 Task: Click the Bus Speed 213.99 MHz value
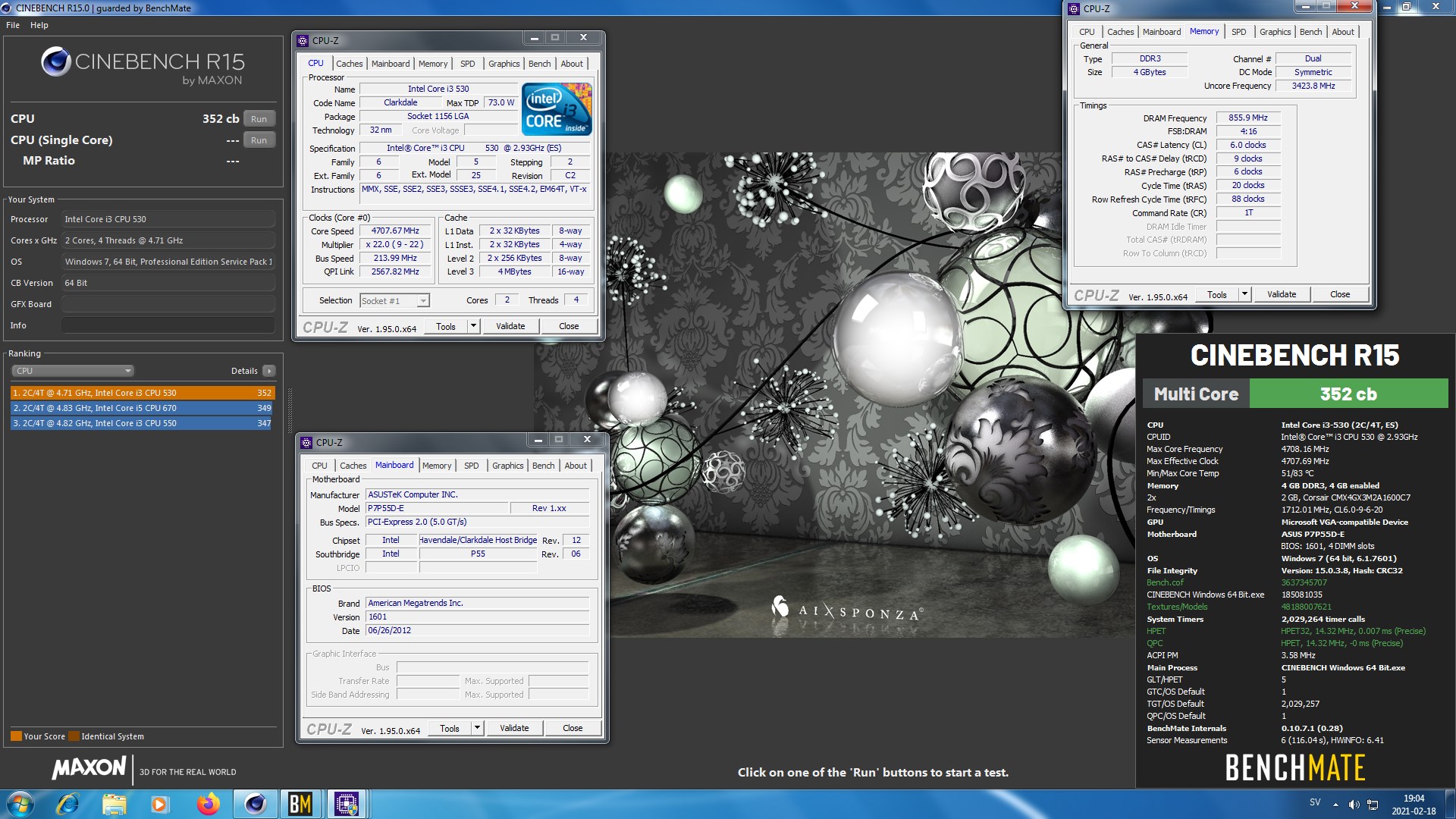tap(395, 258)
